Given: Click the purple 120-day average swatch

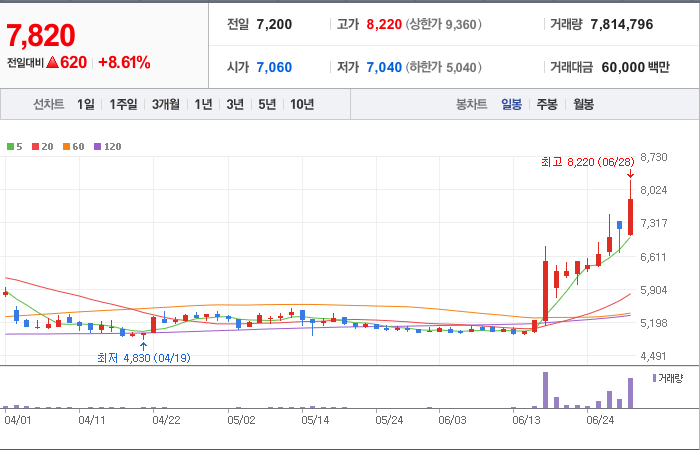Looking at the screenshot, I should tap(97, 146).
